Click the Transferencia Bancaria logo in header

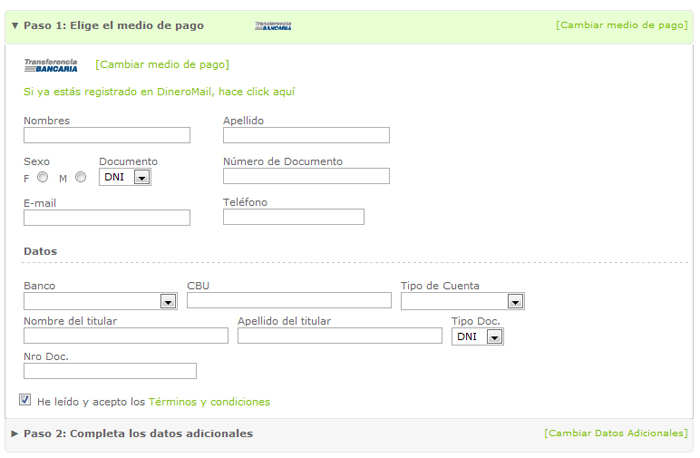(273, 26)
